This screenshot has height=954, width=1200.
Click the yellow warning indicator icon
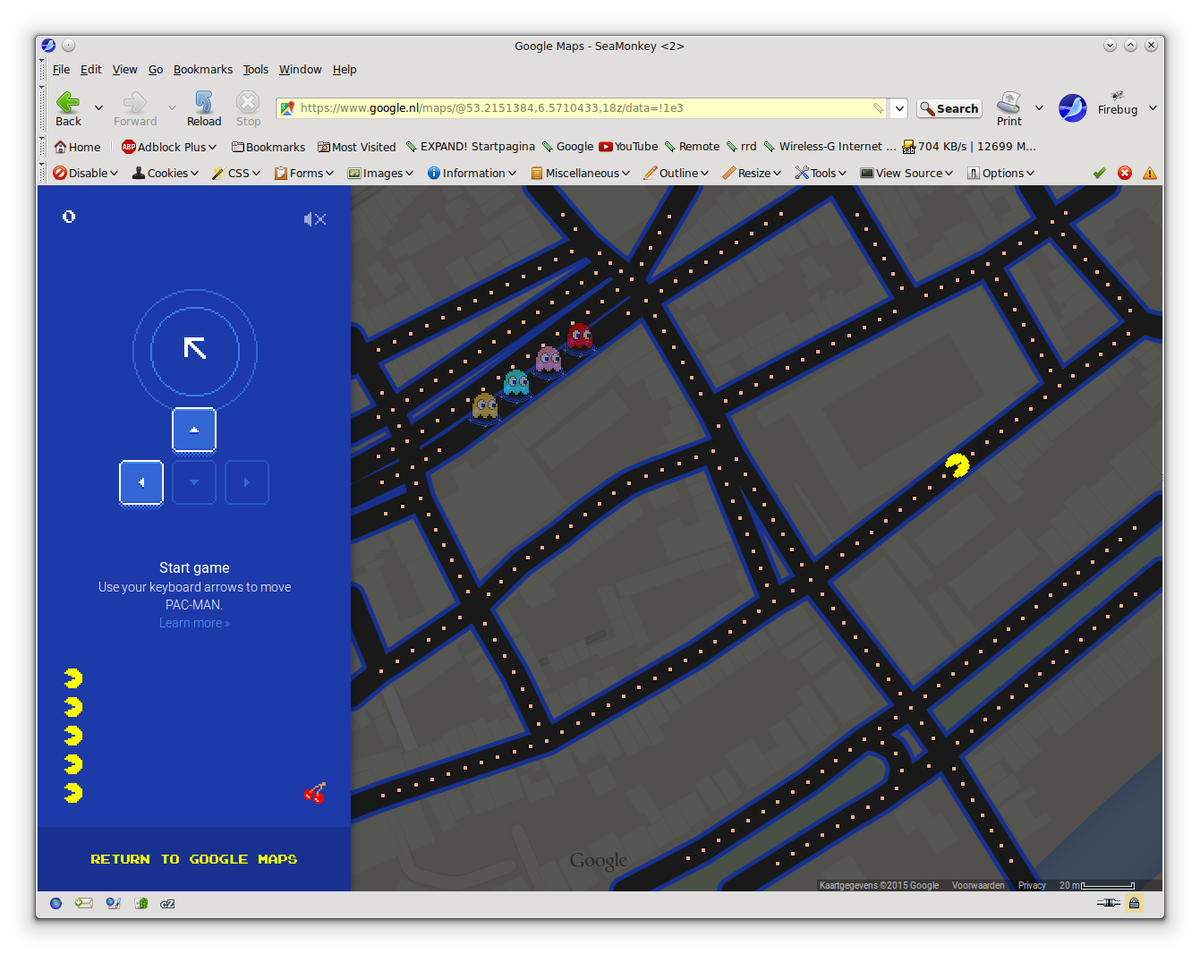click(1150, 173)
